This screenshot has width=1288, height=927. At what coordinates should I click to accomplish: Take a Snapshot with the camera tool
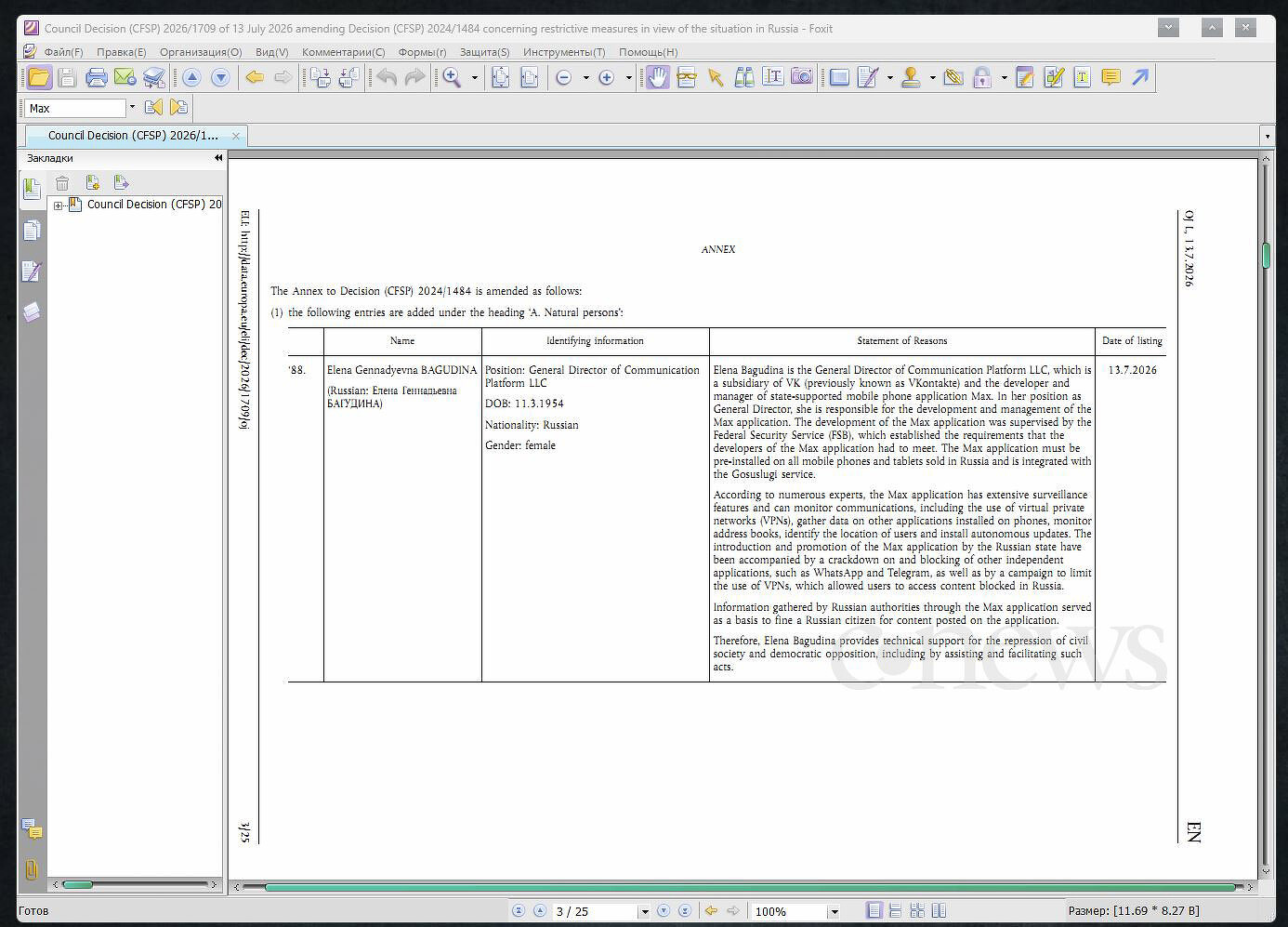pos(802,77)
